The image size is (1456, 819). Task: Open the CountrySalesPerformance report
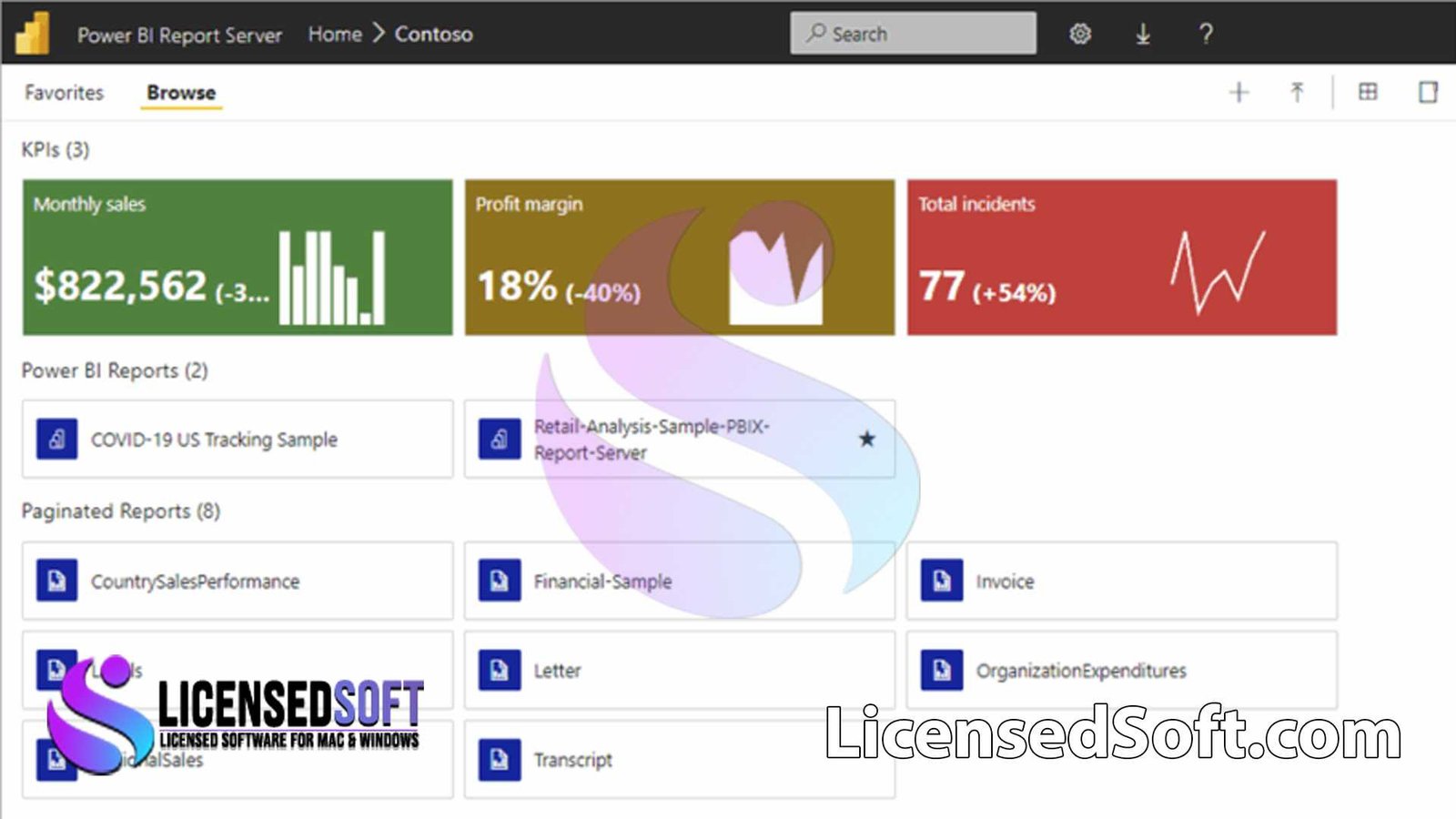[x=238, y=581]
